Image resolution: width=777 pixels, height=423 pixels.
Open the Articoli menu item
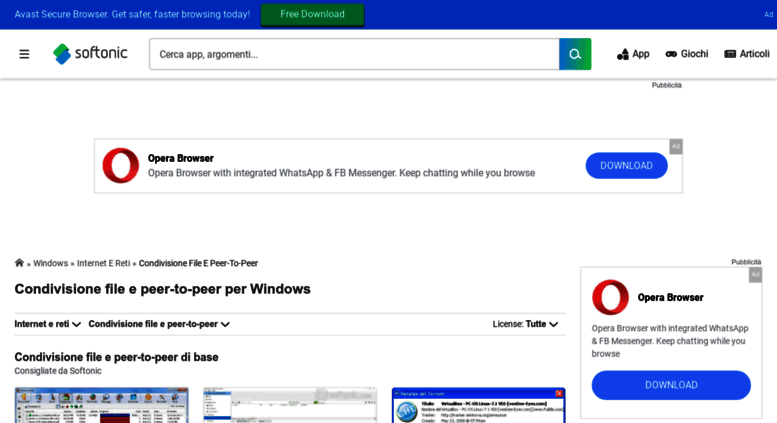tap(746, 54)
